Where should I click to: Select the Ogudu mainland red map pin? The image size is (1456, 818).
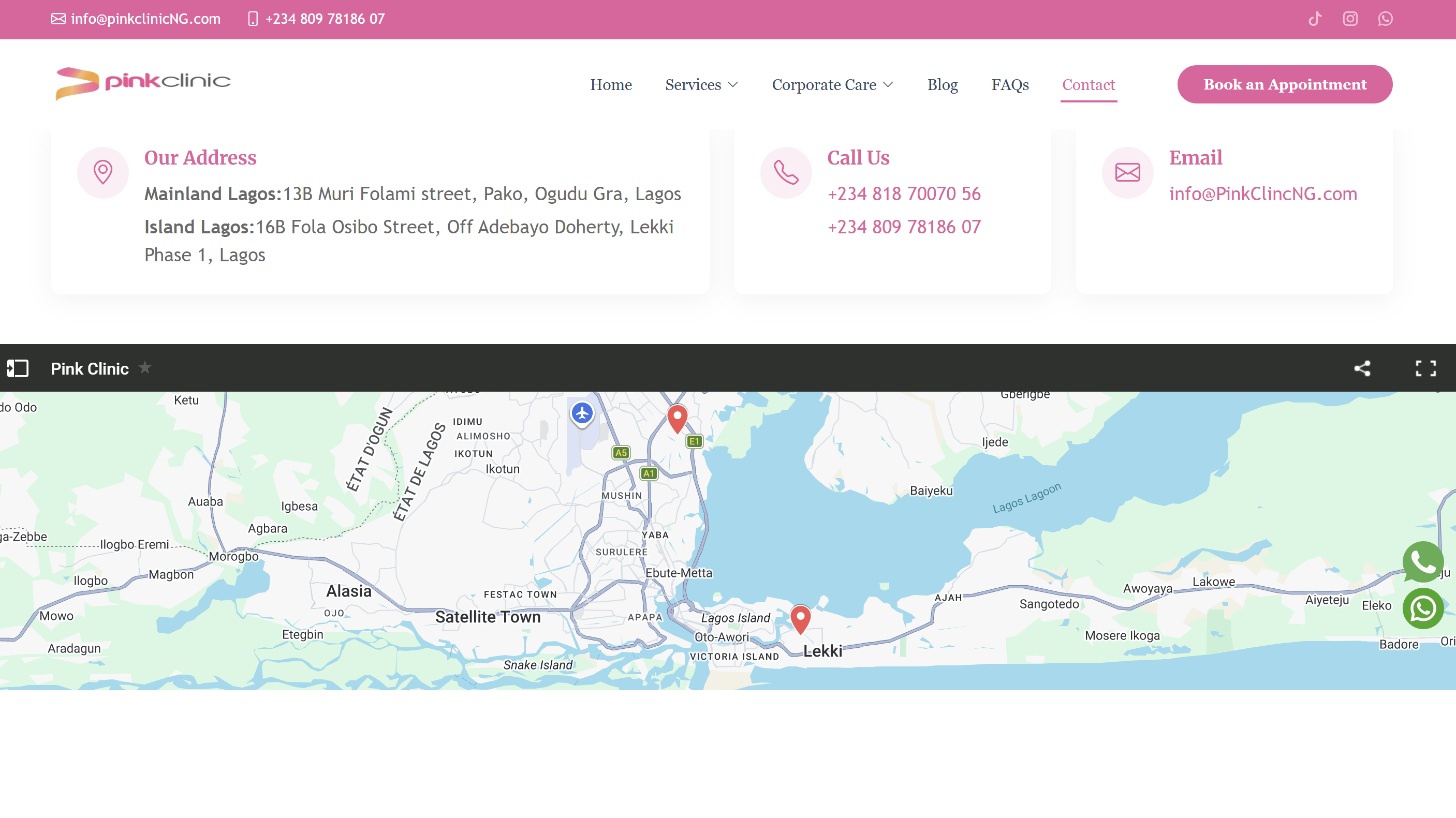click(676, 417)
